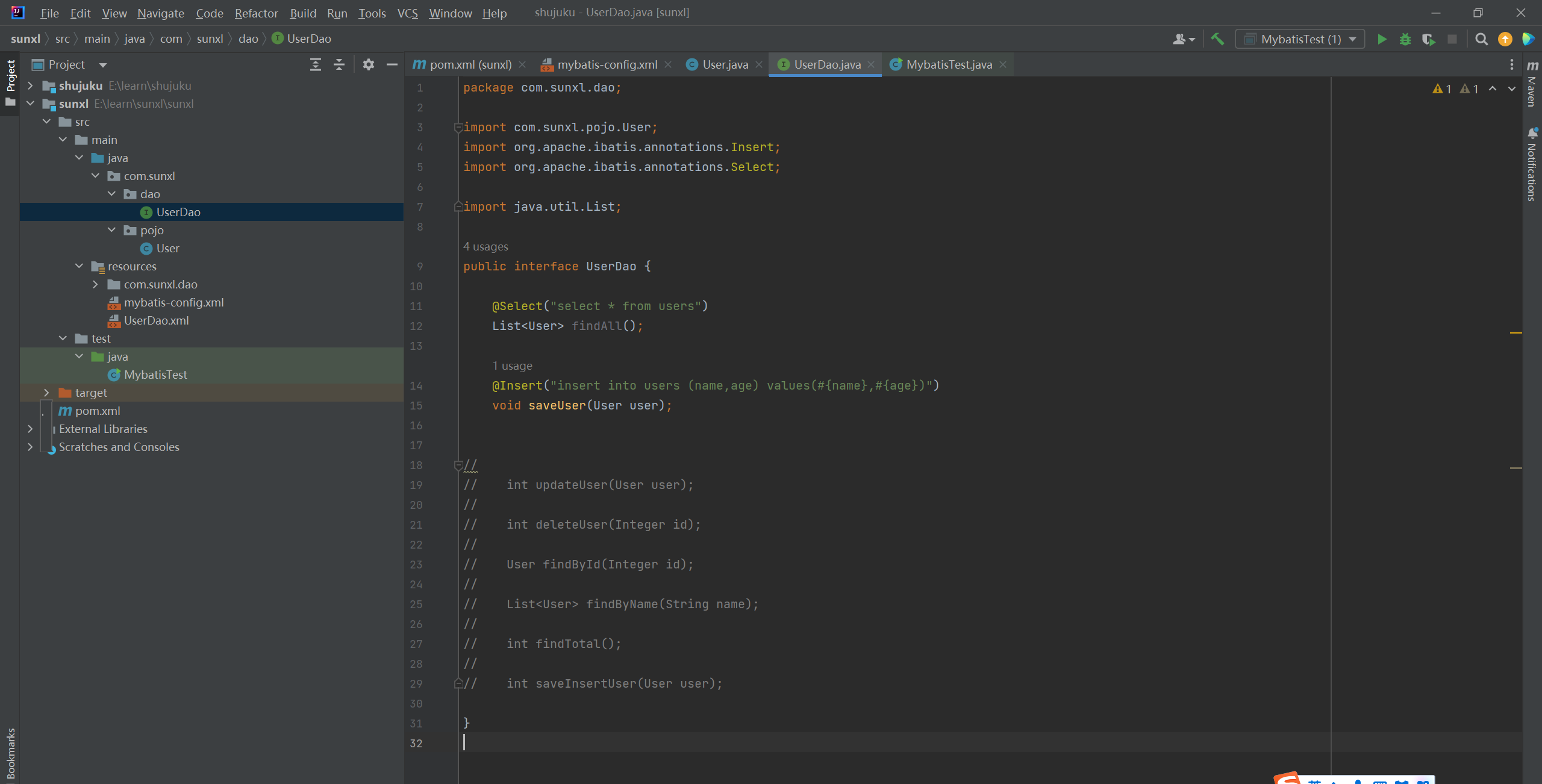Click the Debug bug icon
Viewport: 1542px width, 784px height.
(1405, 39)
